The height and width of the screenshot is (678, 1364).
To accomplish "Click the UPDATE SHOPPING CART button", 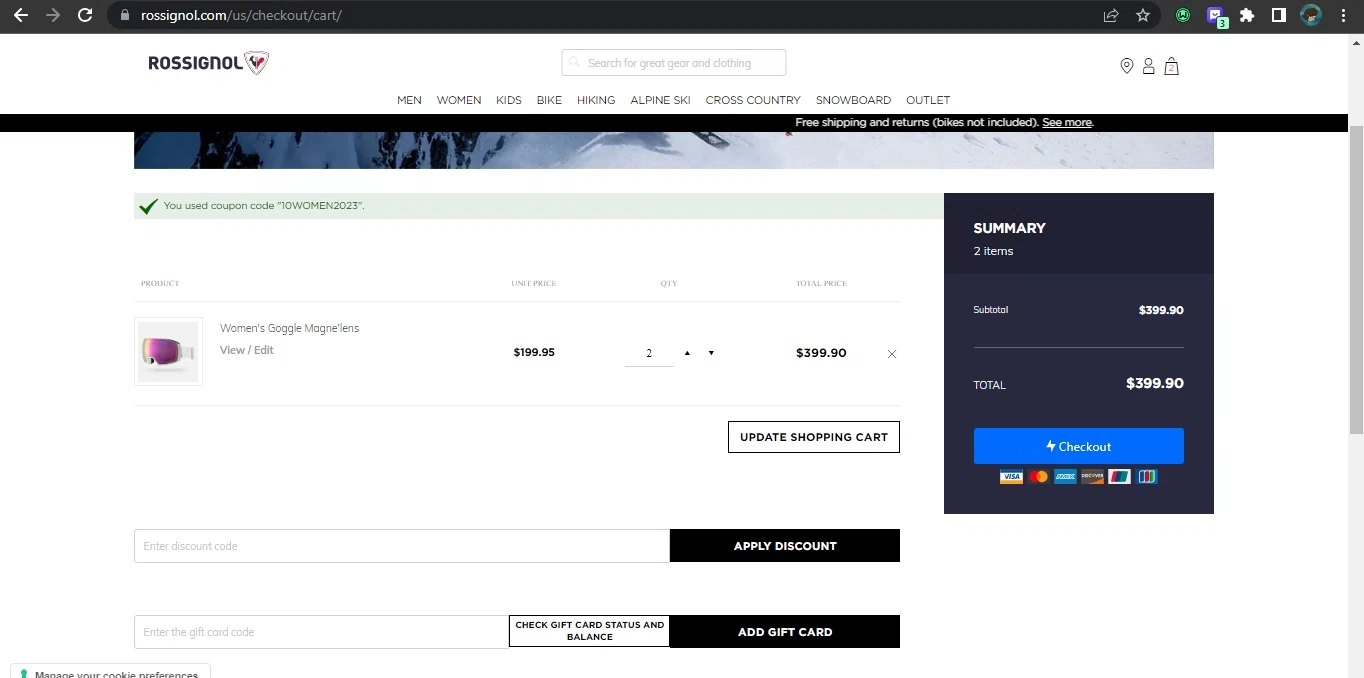I will pos(814,437).
